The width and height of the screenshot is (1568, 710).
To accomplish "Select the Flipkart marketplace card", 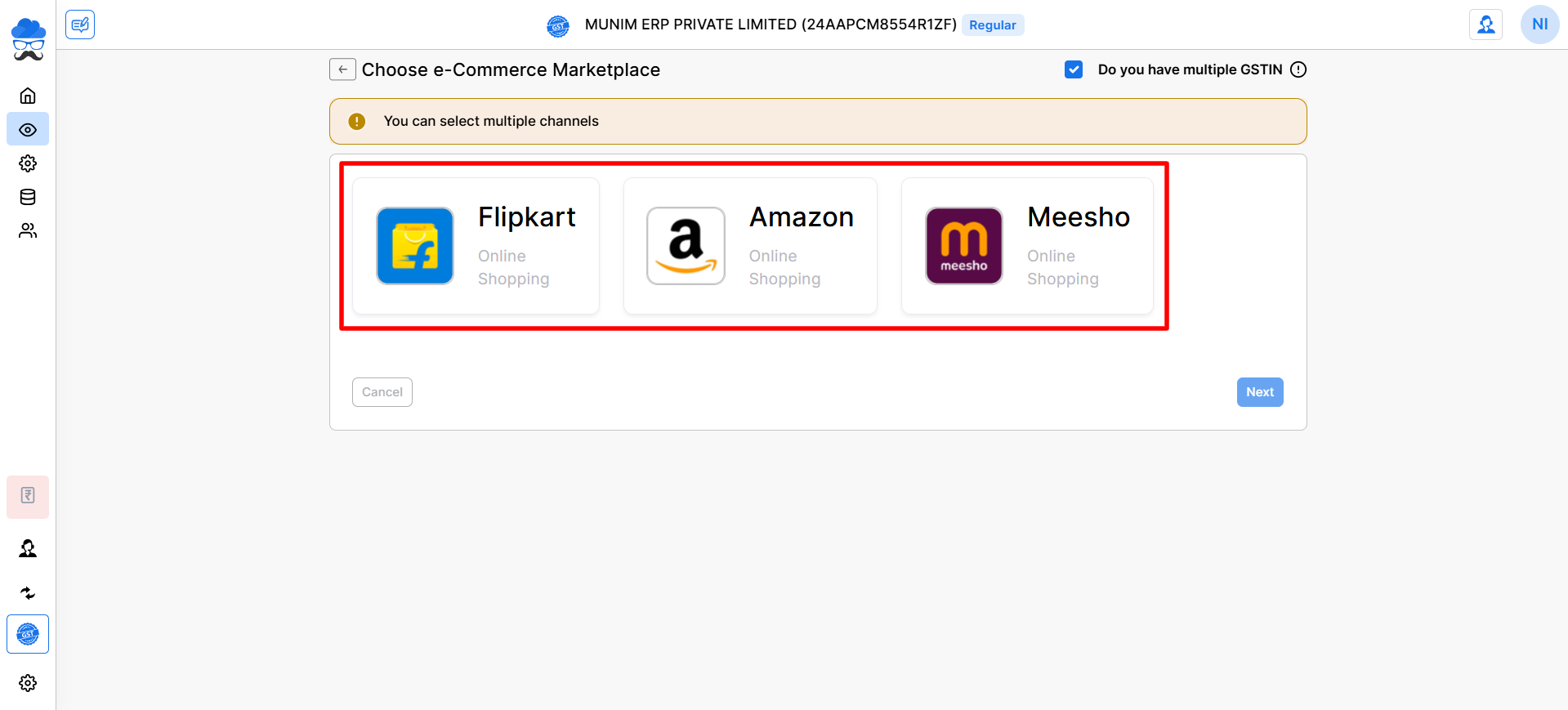I will click(476, 246).
